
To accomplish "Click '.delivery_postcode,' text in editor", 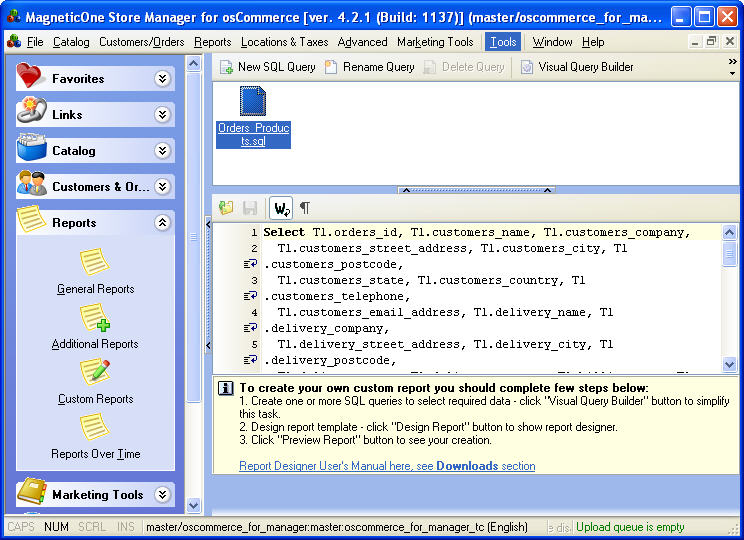I will pyautogui.click(x=330, y=360).
